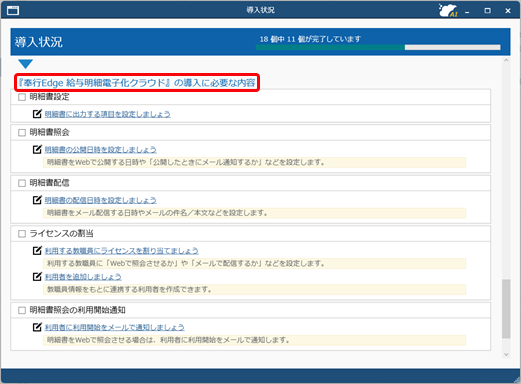Collapse section with the blue triangle arrow
Viewport: 521px width, 384px height.
(25, 64)
